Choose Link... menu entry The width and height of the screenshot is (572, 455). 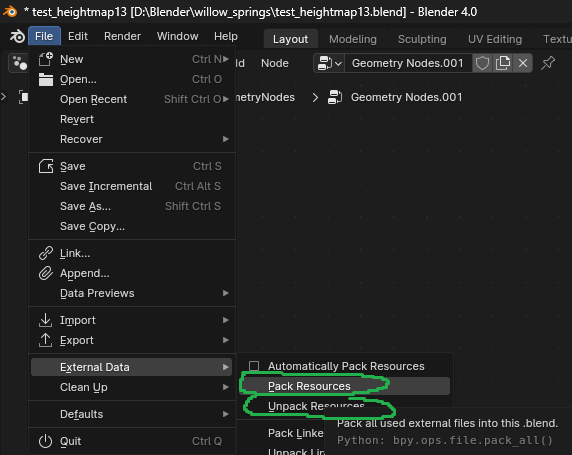(x=132, y=253)
